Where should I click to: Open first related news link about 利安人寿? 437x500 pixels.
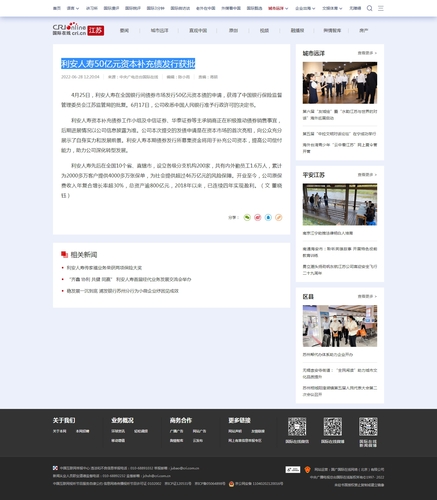click(x=104, y=268)
